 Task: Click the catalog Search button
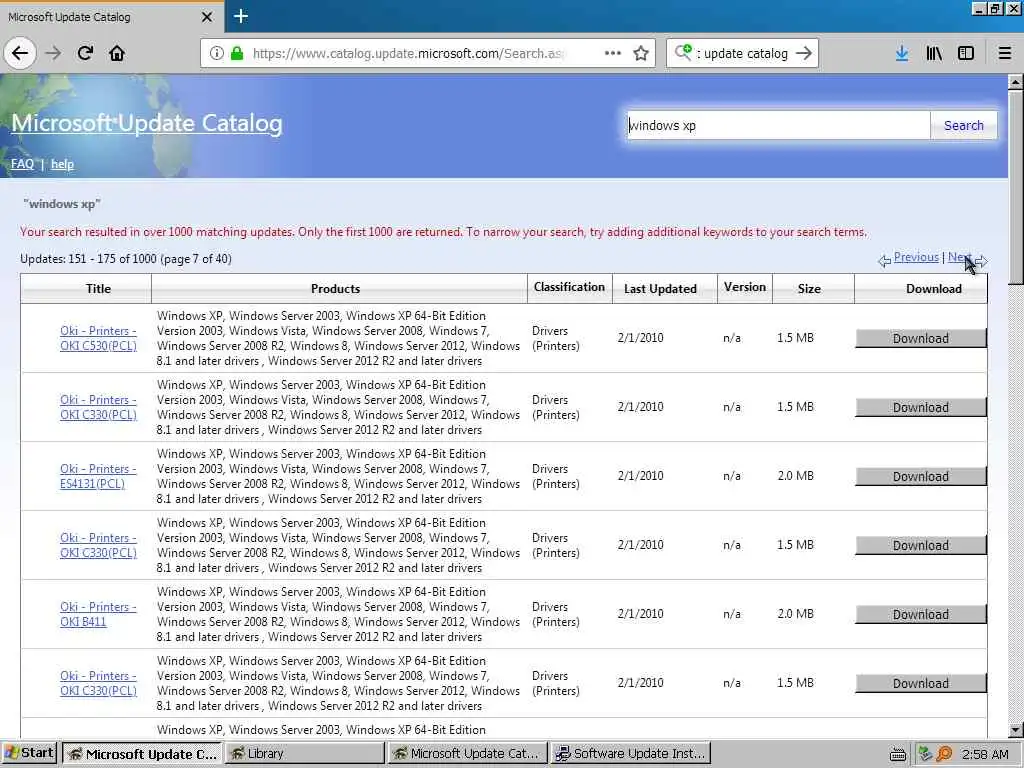[x=963, y=125]
